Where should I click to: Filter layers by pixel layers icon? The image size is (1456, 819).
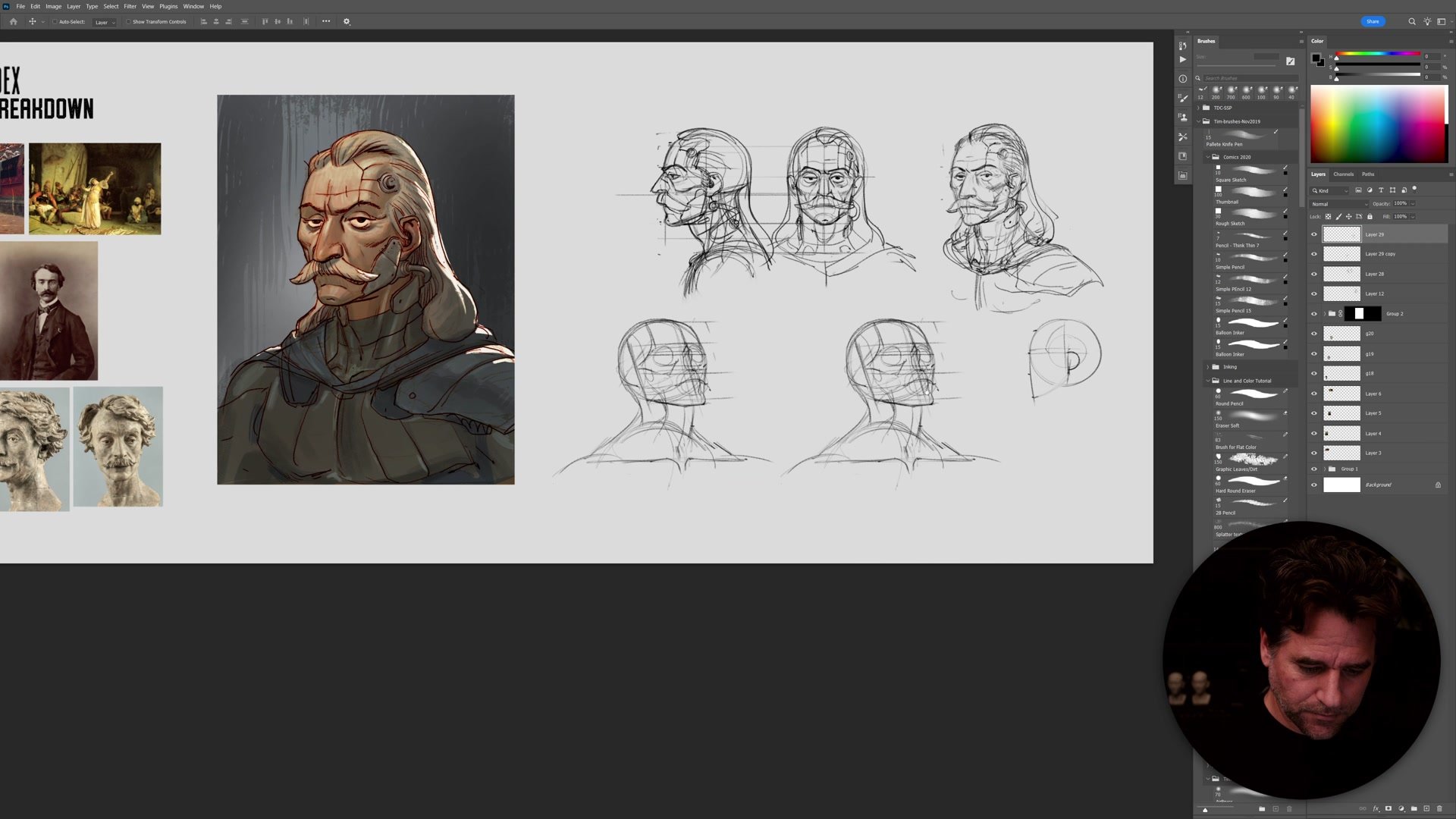point(1358,190)
